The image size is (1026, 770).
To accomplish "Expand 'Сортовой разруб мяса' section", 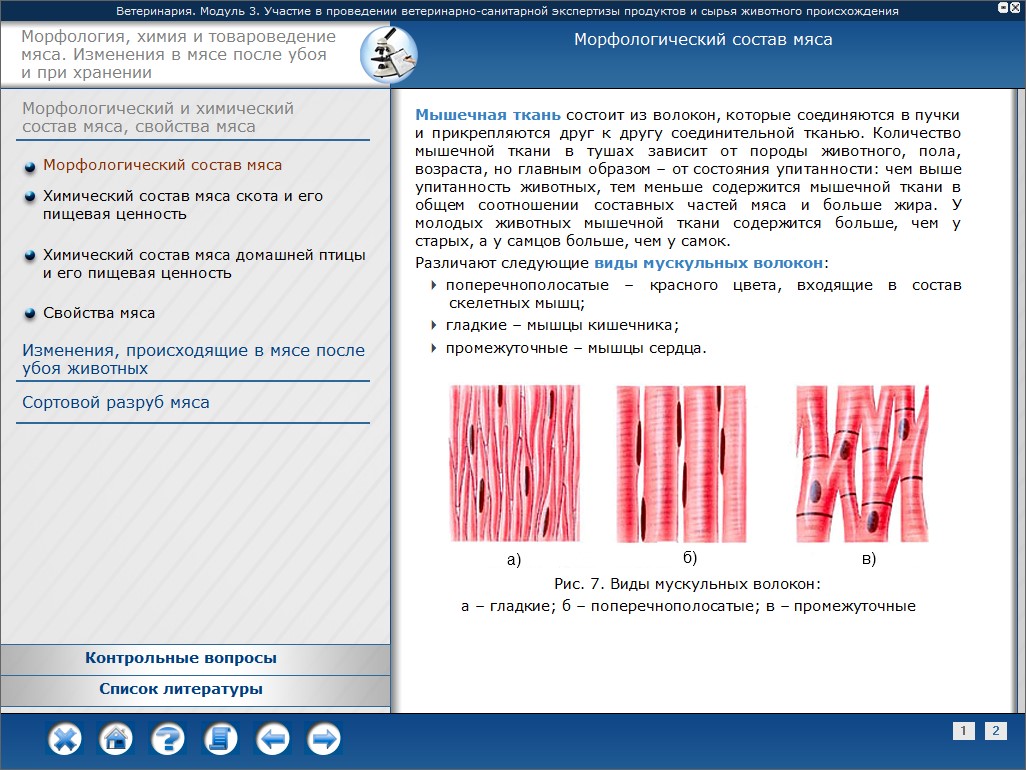I will point(116,403).
